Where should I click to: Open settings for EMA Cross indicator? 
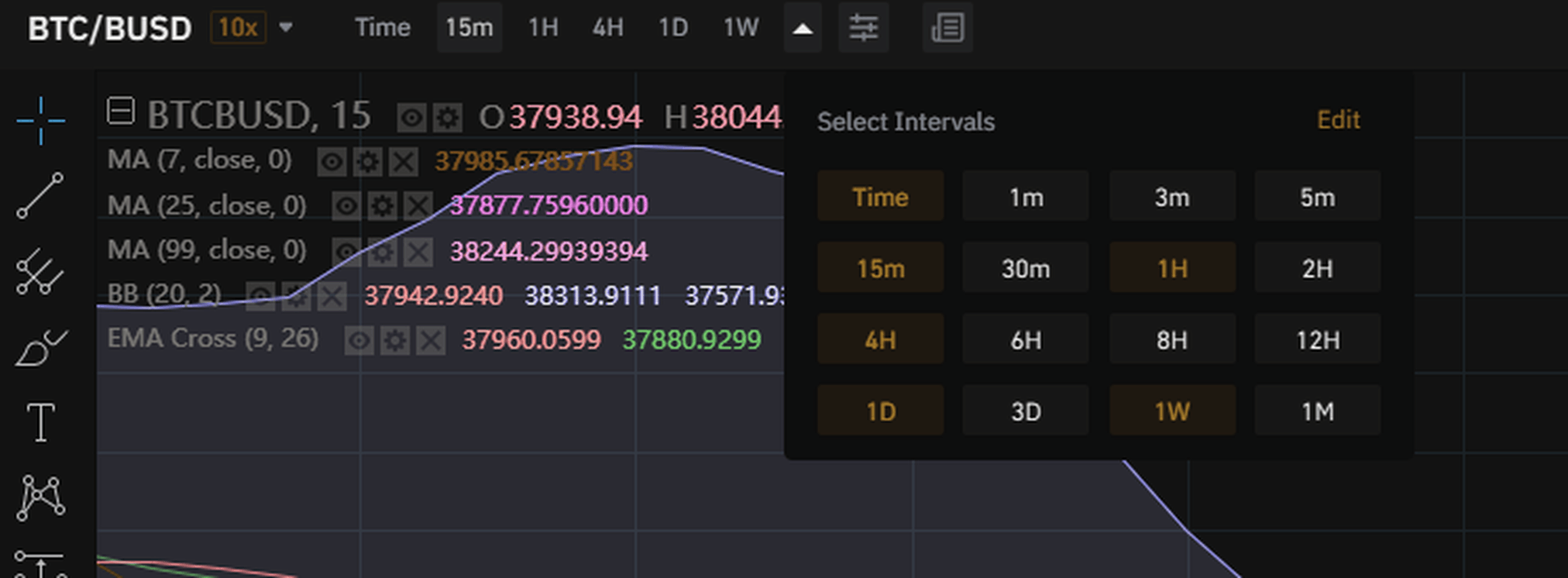[395, 340]
